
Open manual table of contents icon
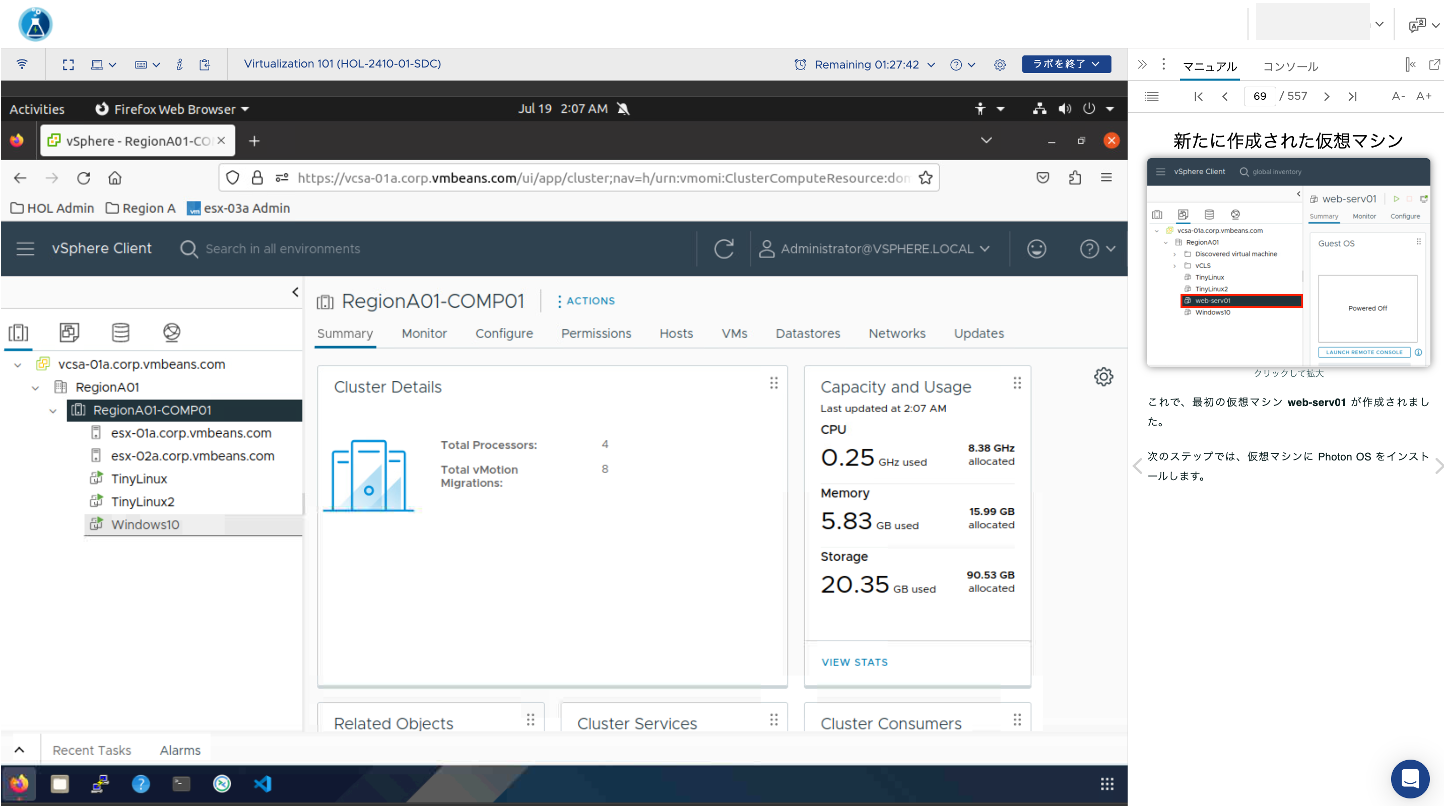click(x=1151, y=96)
